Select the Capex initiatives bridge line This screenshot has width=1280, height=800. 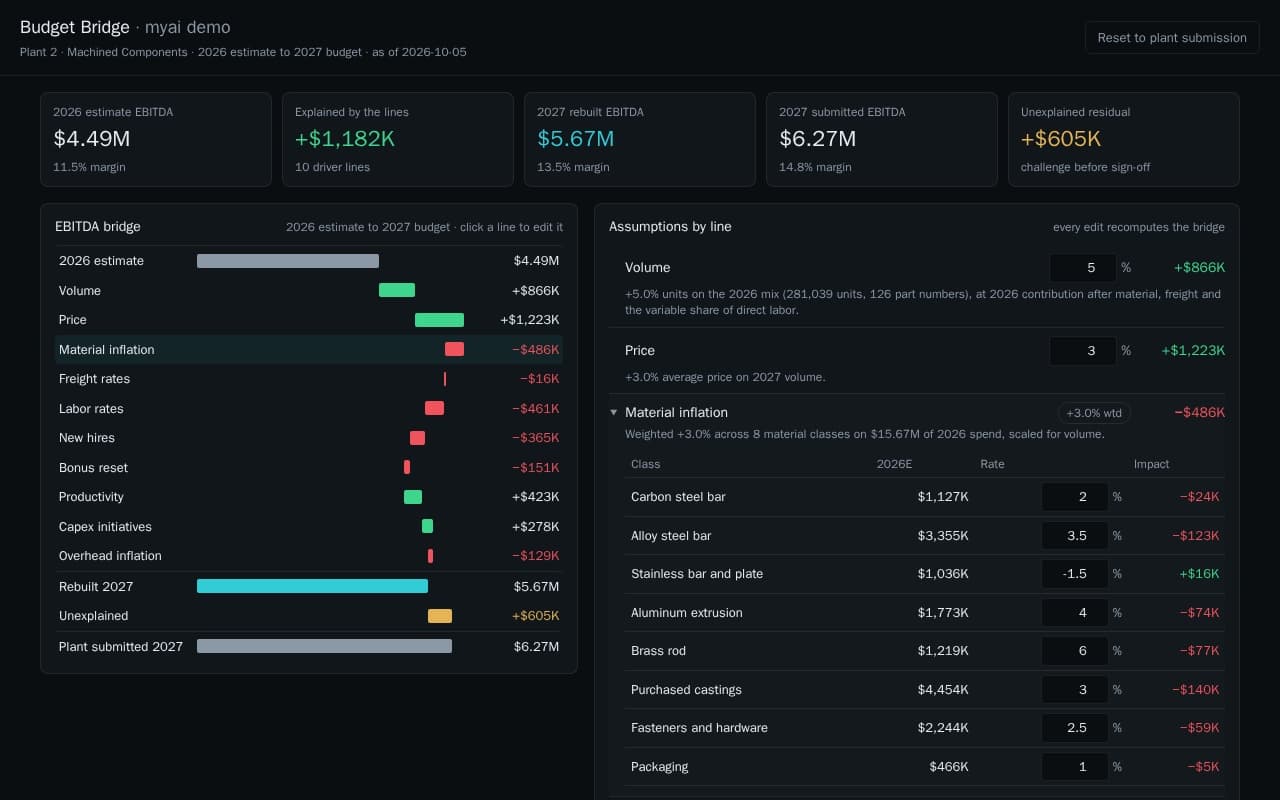point(309,526)
